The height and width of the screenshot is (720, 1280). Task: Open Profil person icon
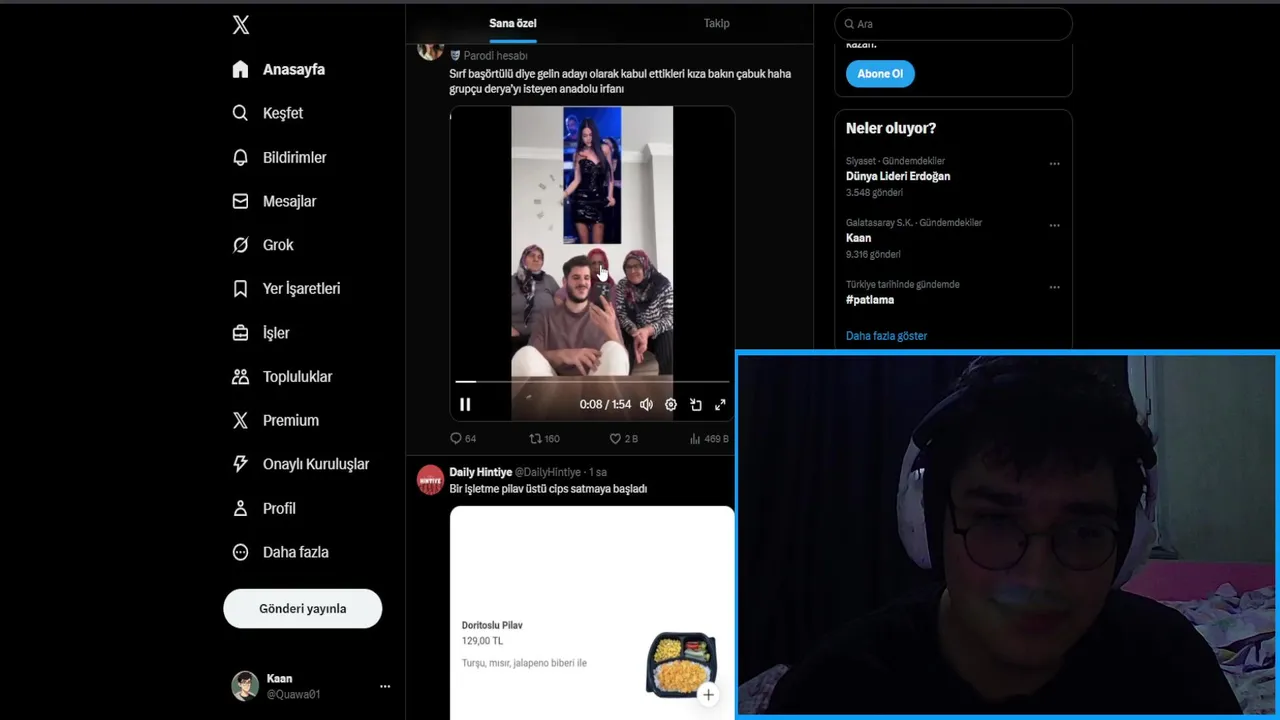(x=240, y=508)
